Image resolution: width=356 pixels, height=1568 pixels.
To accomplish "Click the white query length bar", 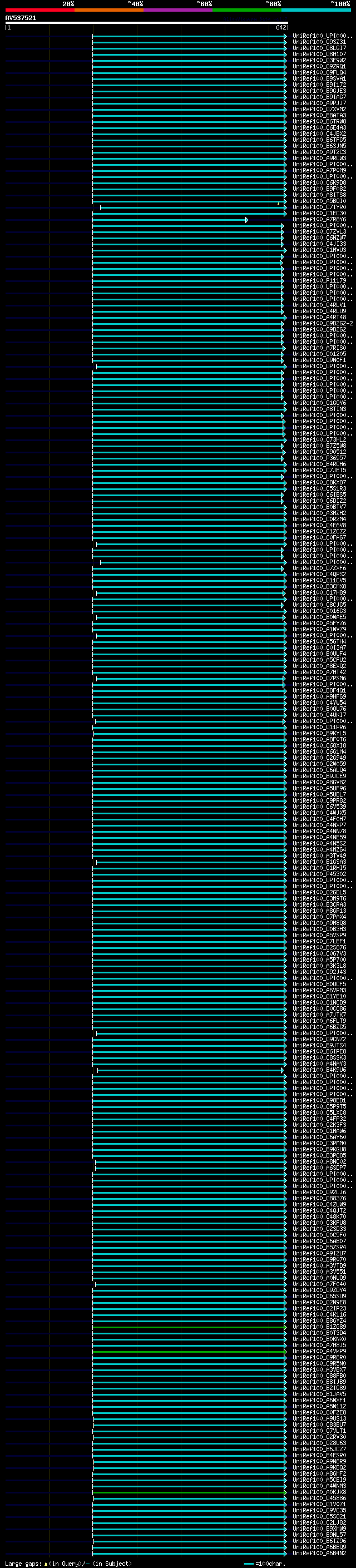I will coord(147,23).
